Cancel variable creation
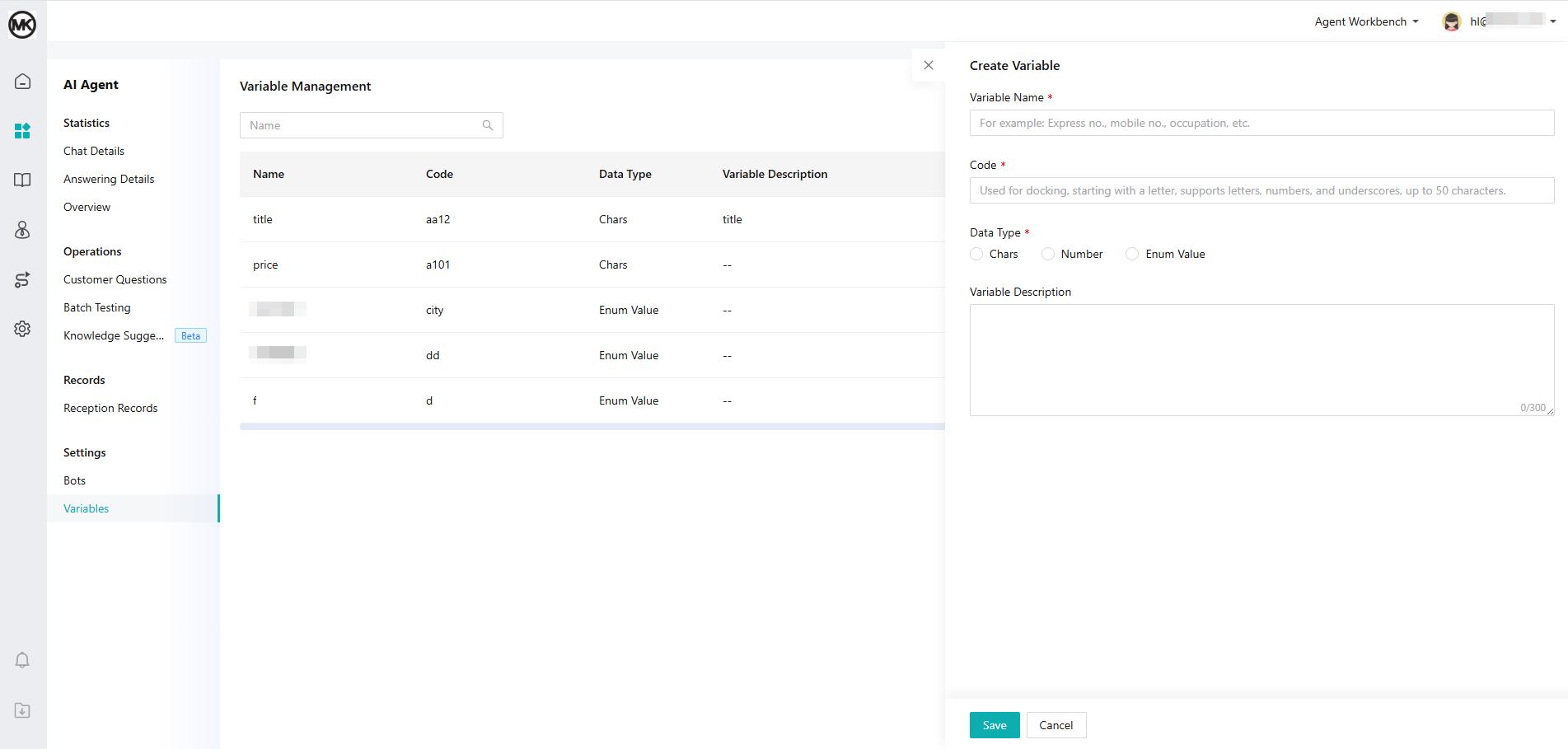Viewport: 1568px width, 749px height. (1056, 725)
